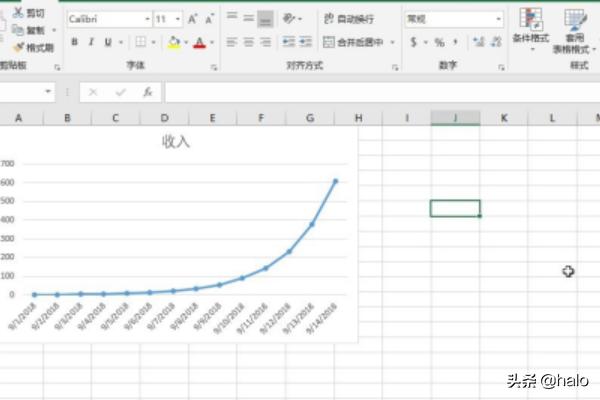Click Align Right icon
Screen dimensions: 600x400
(x=265, y=42)
